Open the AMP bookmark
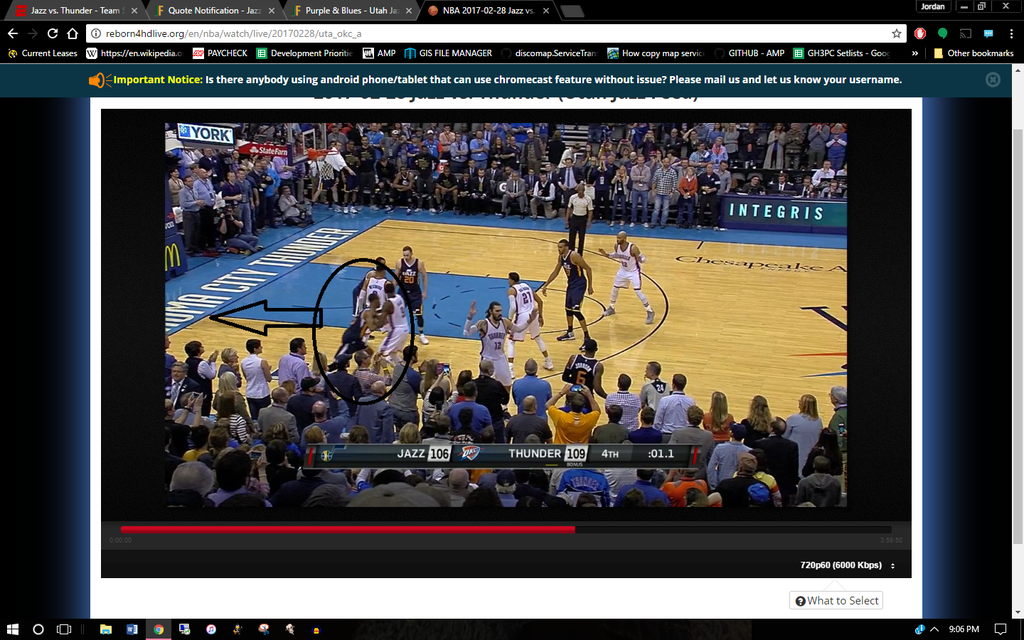The height and width of the screenshot is (640, 1024). tap(379, 53)
